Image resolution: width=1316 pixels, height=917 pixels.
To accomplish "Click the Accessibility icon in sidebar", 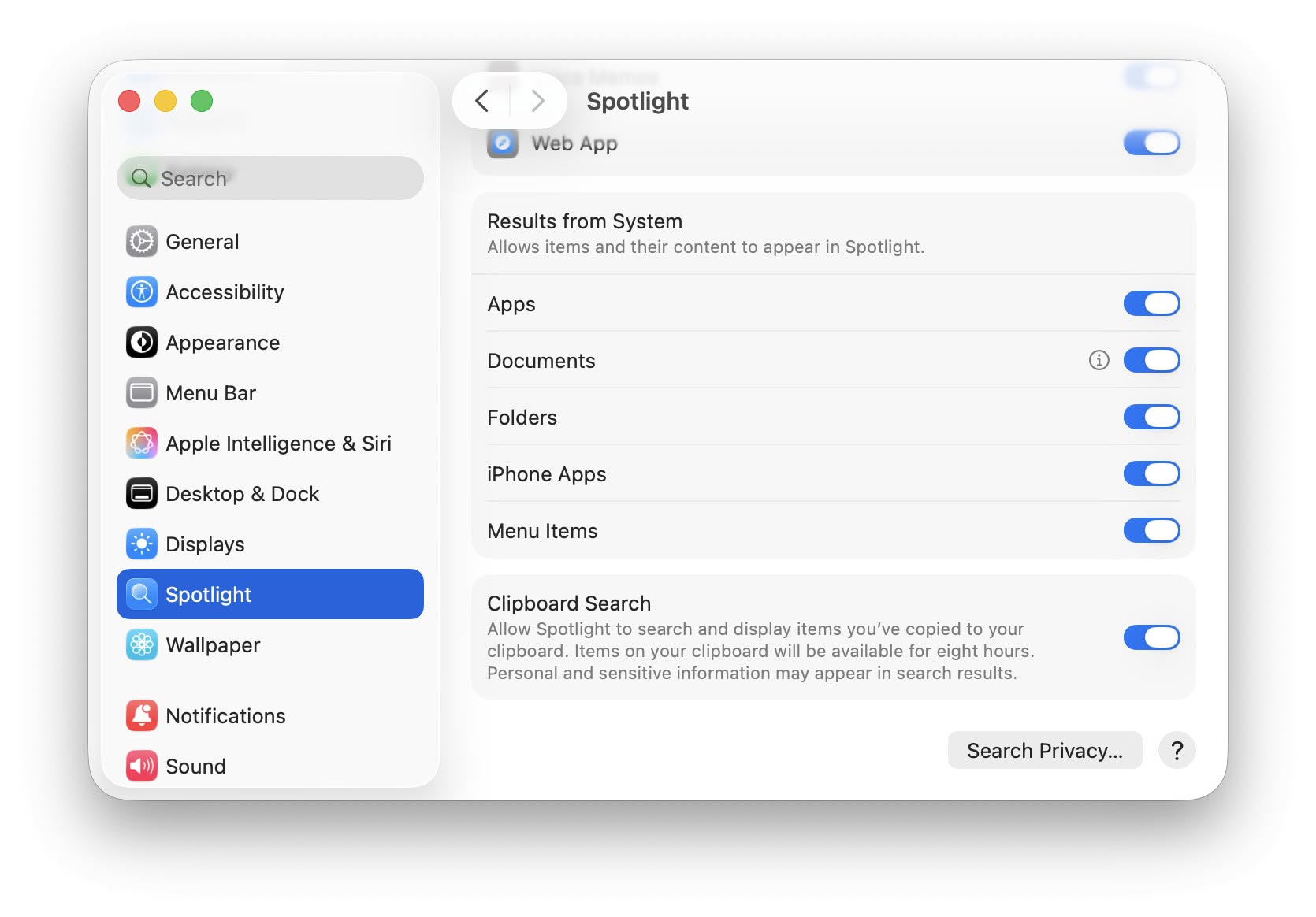I will pyautogui.click(x=142, y=292).
